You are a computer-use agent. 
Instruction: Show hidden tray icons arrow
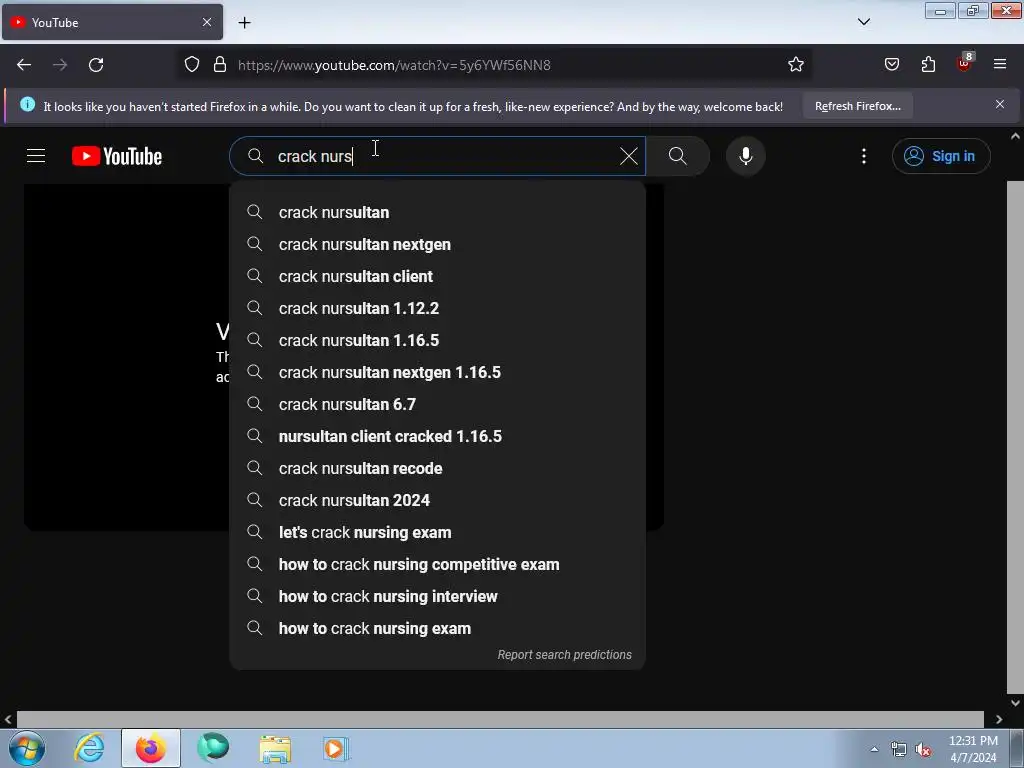874,749
